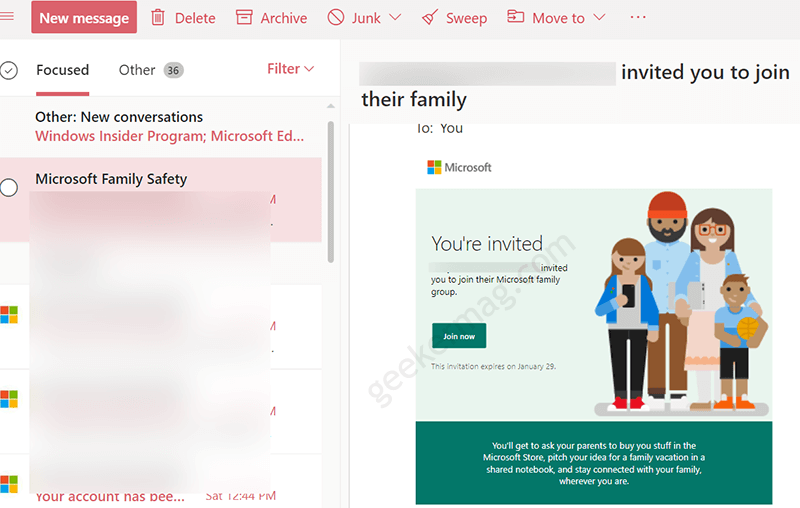This screenshot has height=508, width=800.
Task: Click the 'You're invited' heading
Action: (487, 244)
